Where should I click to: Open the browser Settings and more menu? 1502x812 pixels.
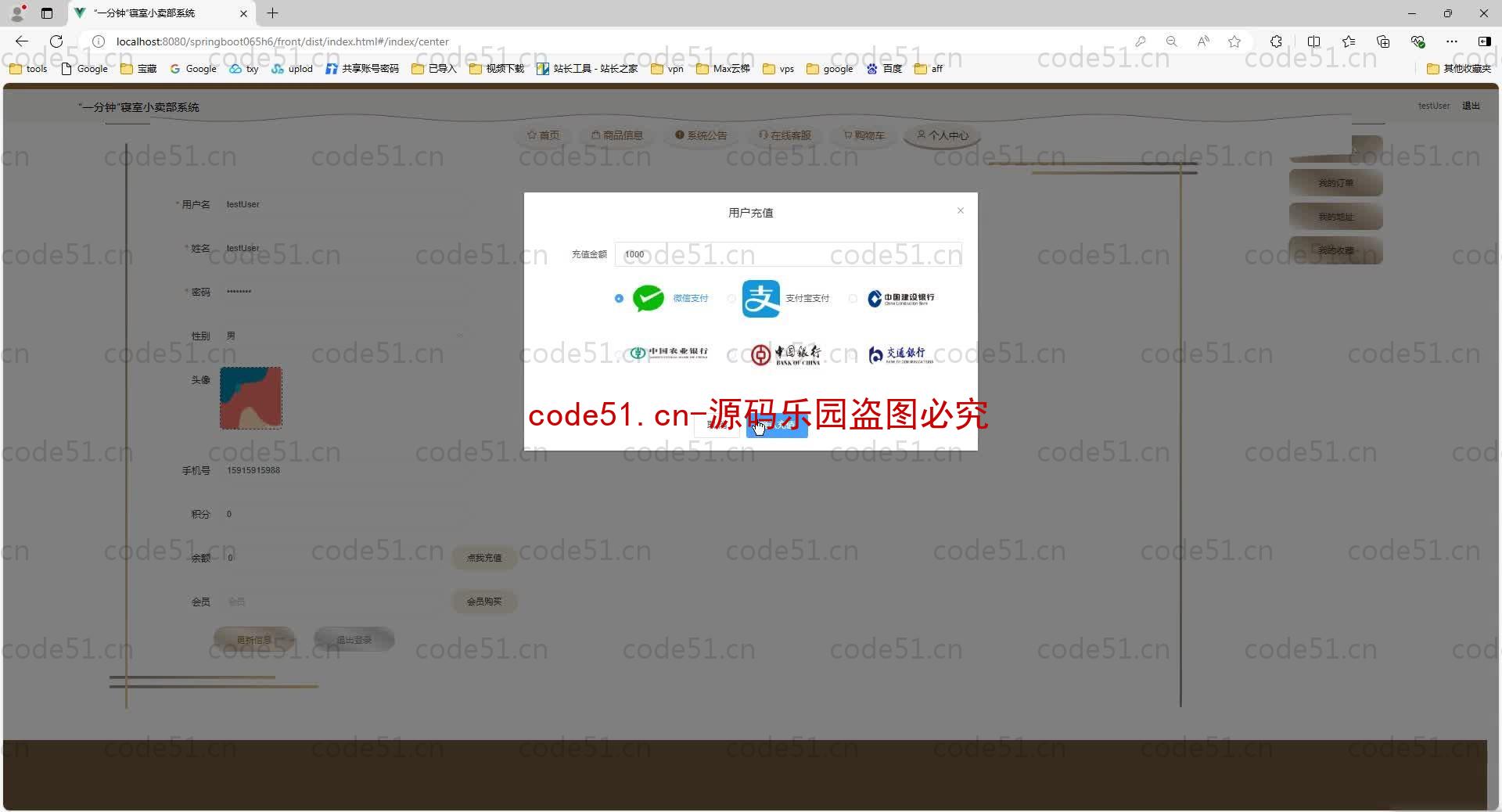click(1452, 41)
